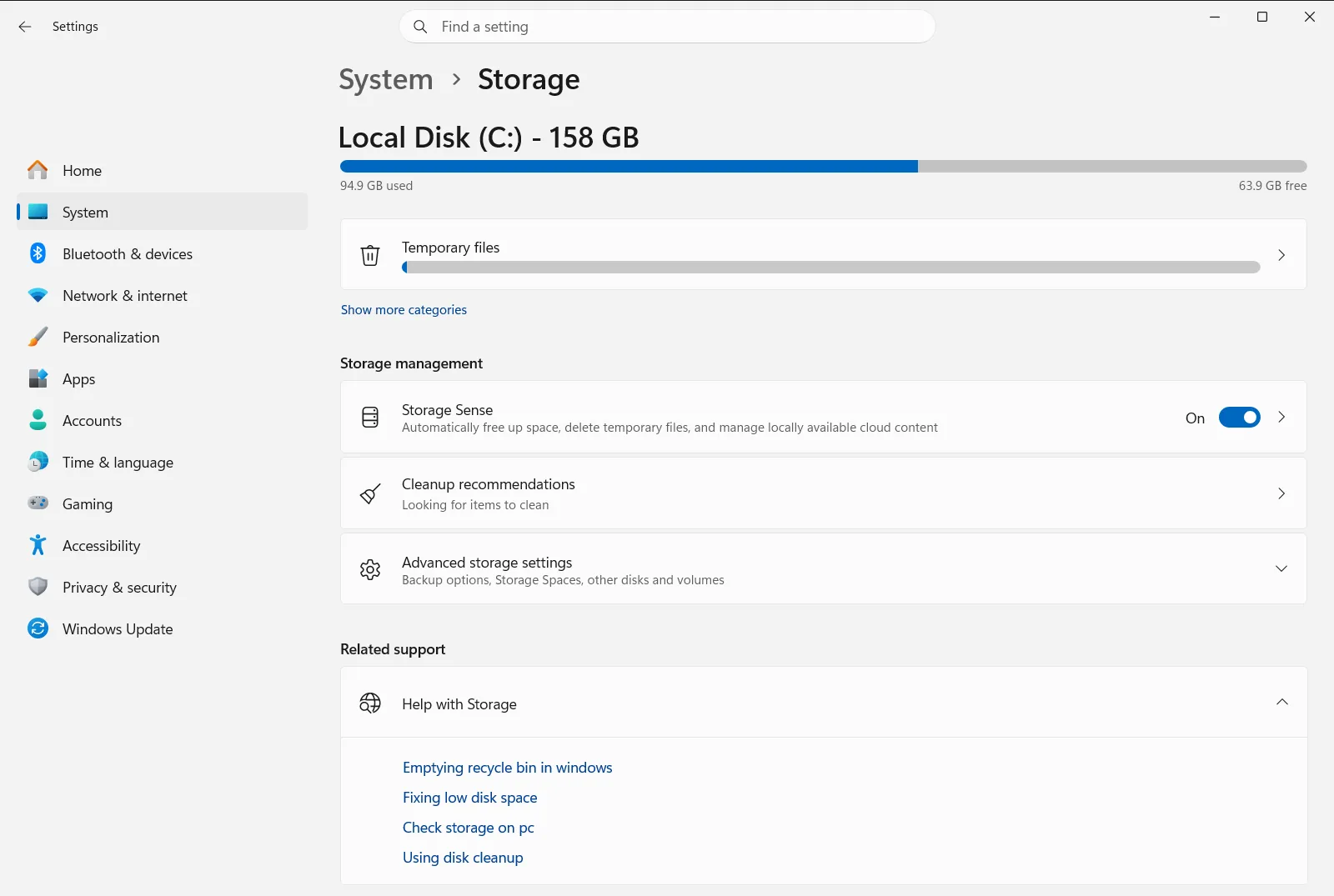Screen dimensions: 1334x896
Task: Click the Personalization paintbrush icon
Action: pos(38,337)
